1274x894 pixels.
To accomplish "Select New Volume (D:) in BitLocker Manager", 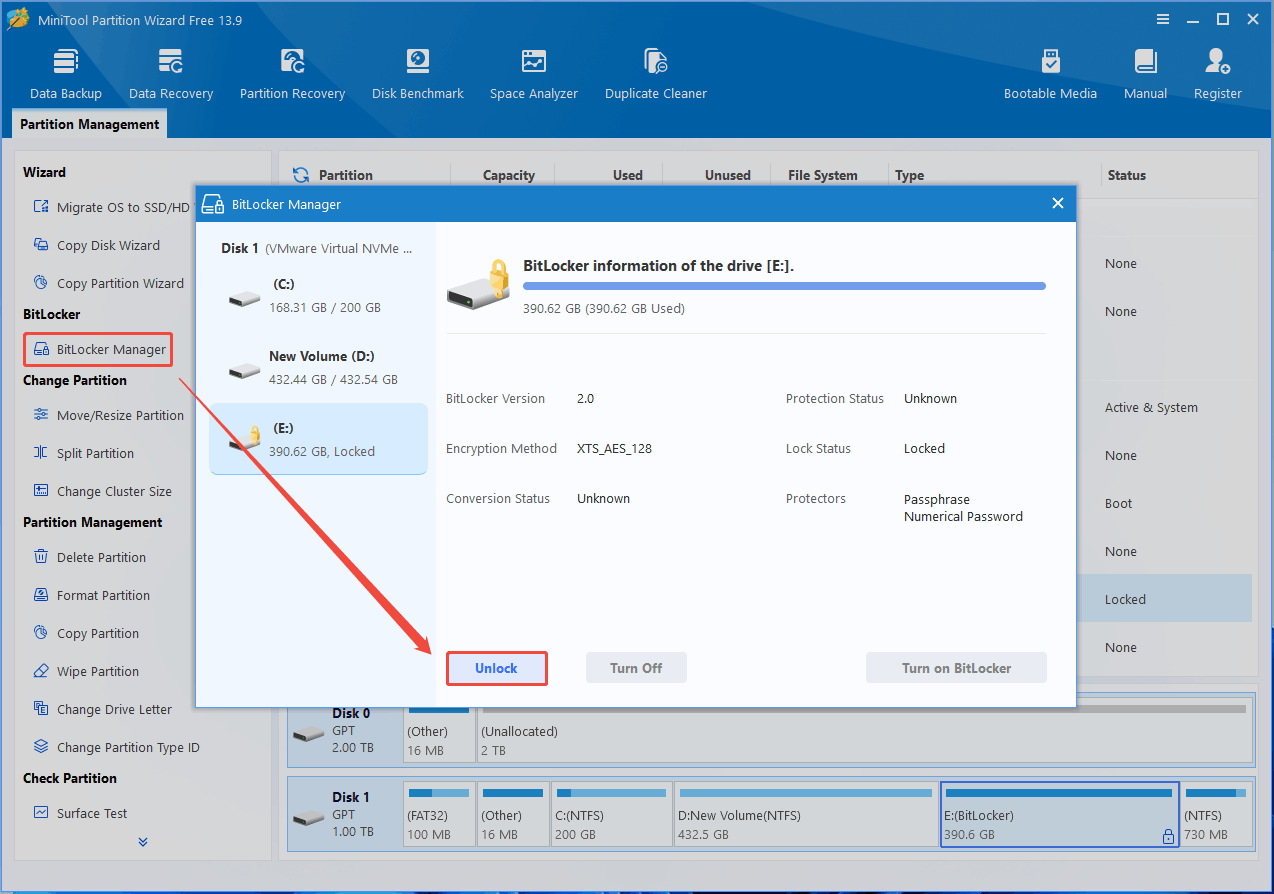I will click(318, 367).
